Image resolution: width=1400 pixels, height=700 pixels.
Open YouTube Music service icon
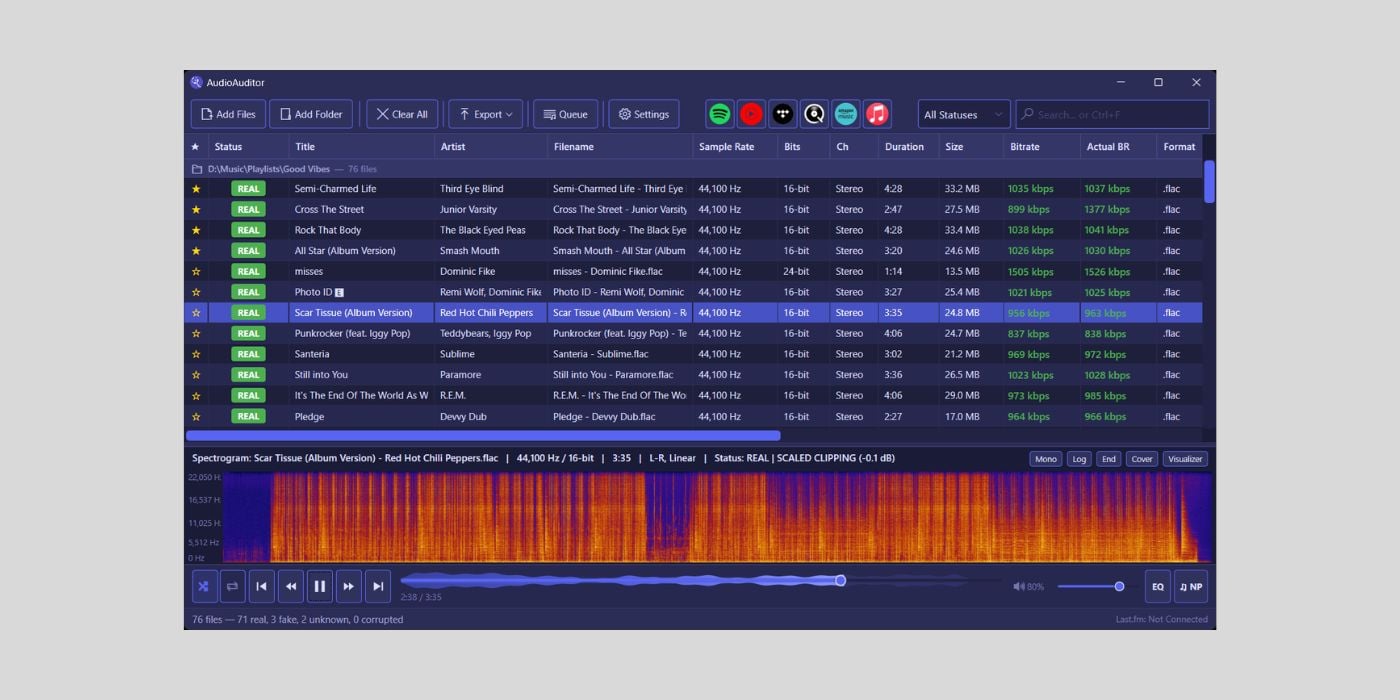[751, 114]
